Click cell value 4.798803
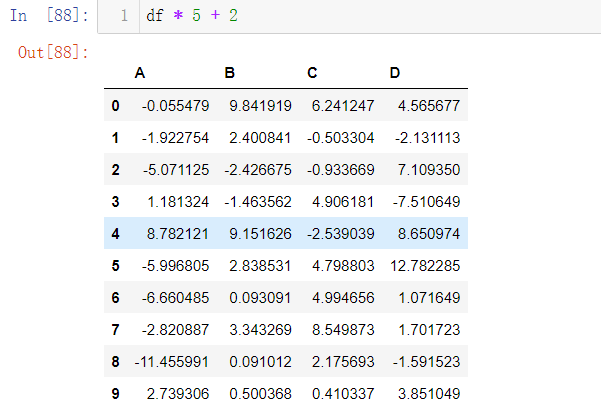Viewport: 601px width, 410px height. [343, 266]
